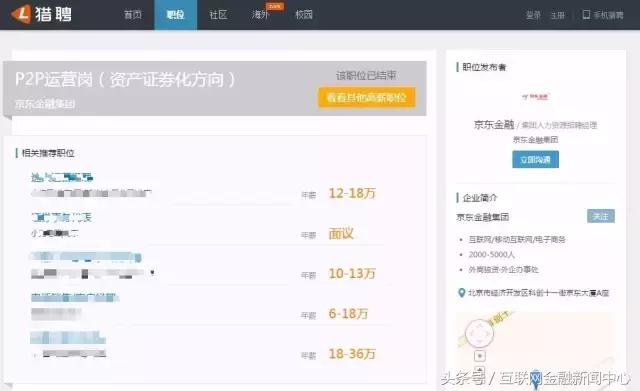The height and width of the screenshot is (391, 640).
Task: Click the 注册 link
Action: click(x=558, y=15)
